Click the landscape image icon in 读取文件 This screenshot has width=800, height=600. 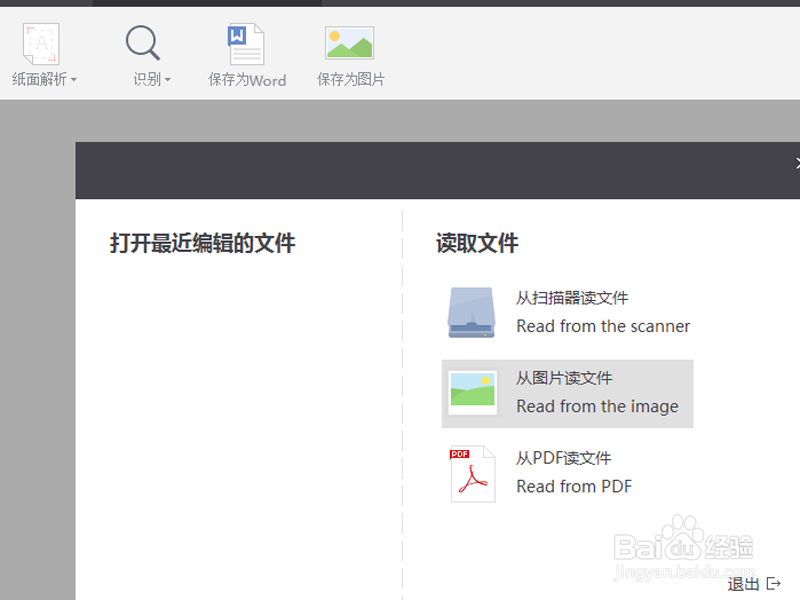tap(472, 392)
